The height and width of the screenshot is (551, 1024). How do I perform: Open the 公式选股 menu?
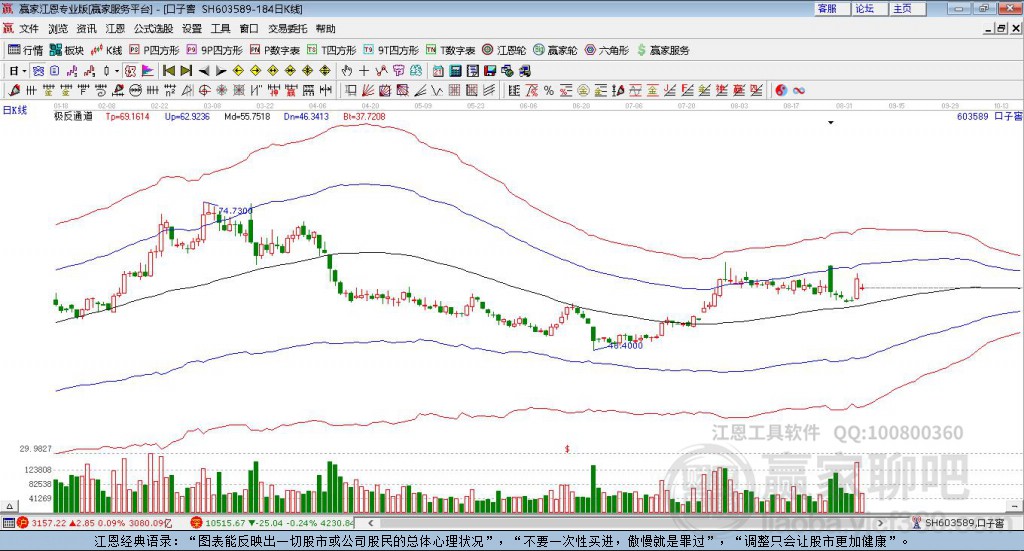point(153,29)
